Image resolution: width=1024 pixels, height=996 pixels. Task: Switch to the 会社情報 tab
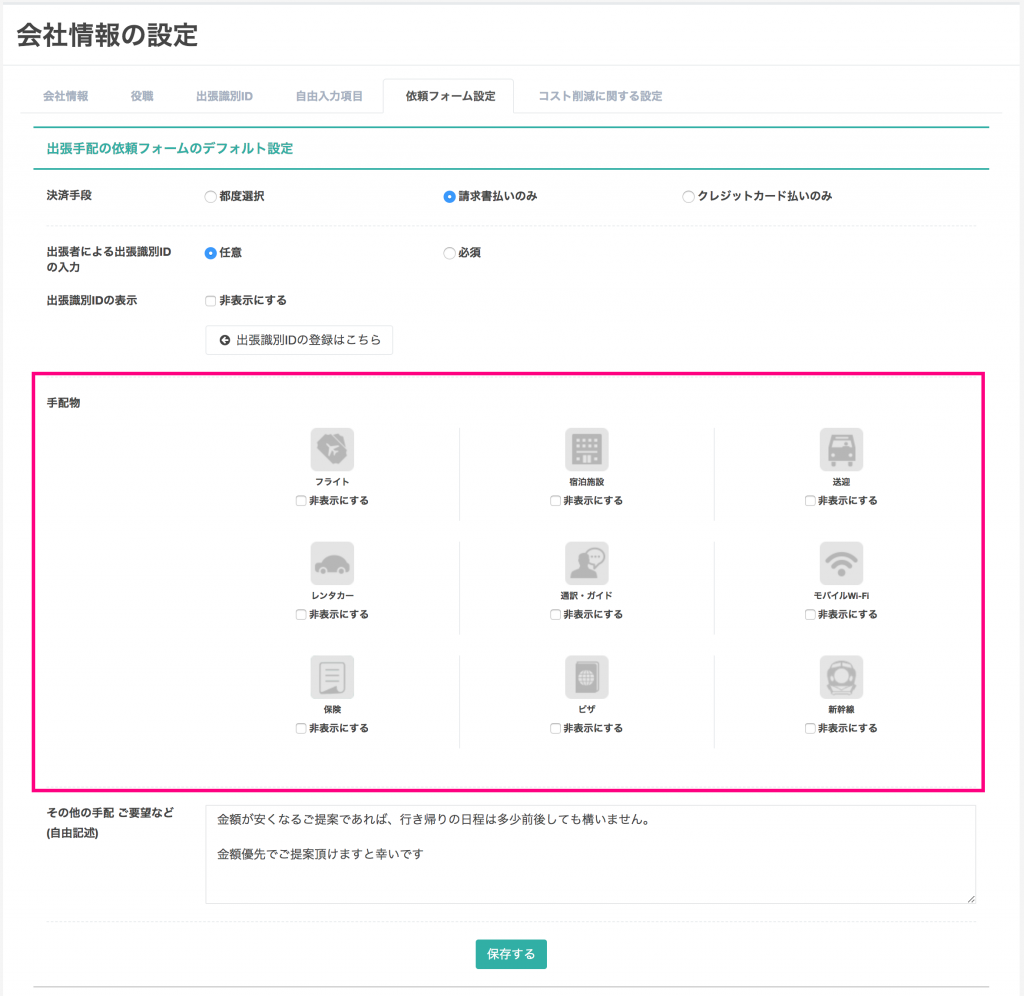66,96
